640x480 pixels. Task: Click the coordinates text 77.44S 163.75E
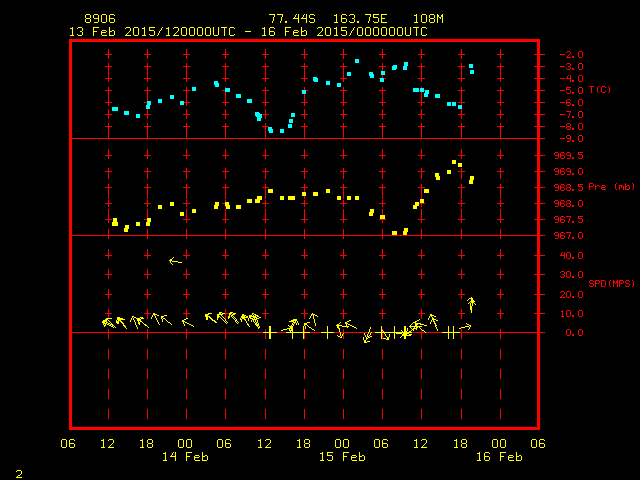tap(328, 19)
